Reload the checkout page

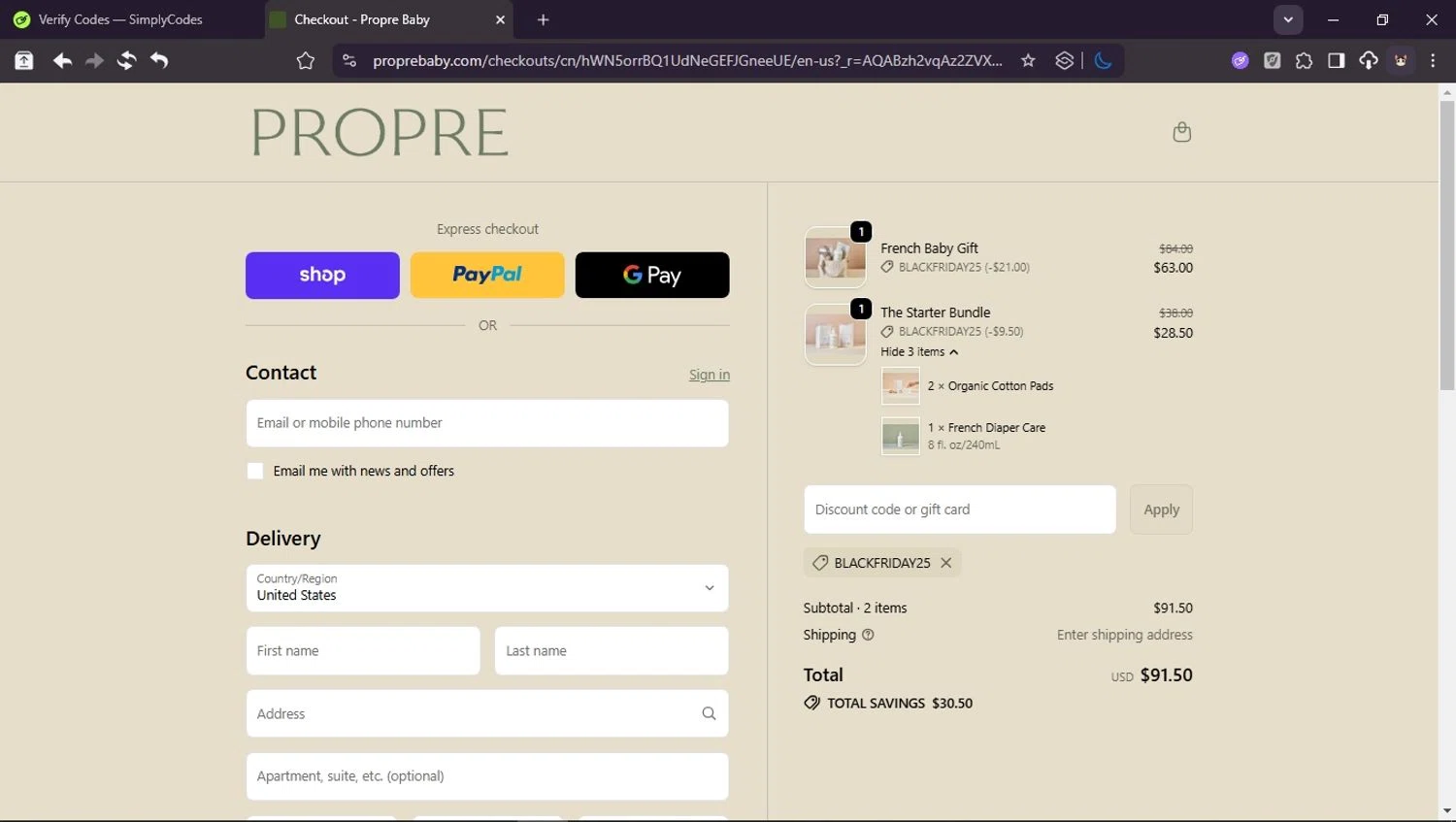(126, 60)
